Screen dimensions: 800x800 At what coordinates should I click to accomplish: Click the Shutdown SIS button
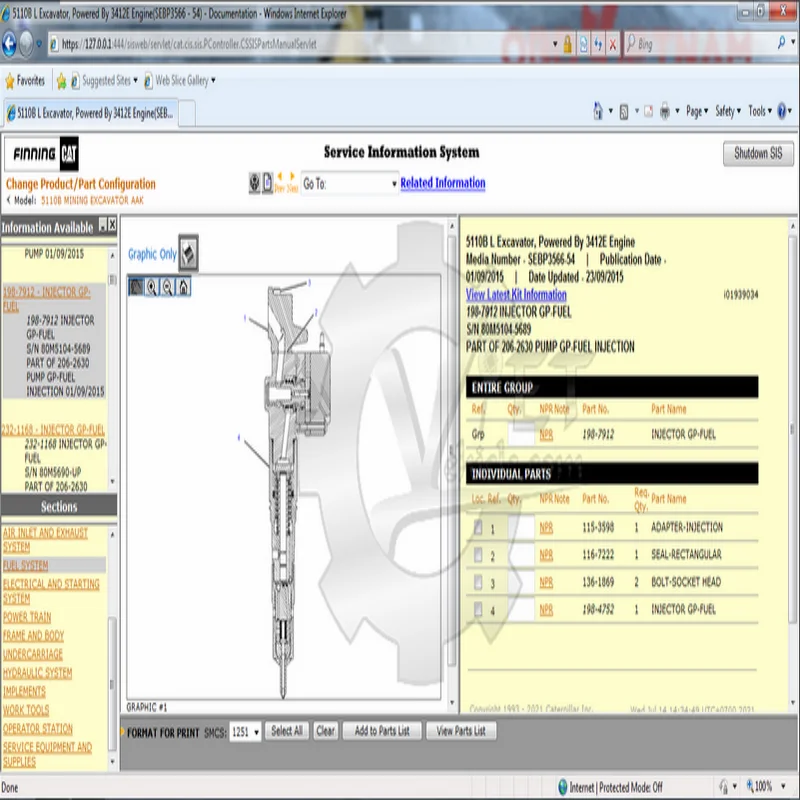(x=758, y=153)
